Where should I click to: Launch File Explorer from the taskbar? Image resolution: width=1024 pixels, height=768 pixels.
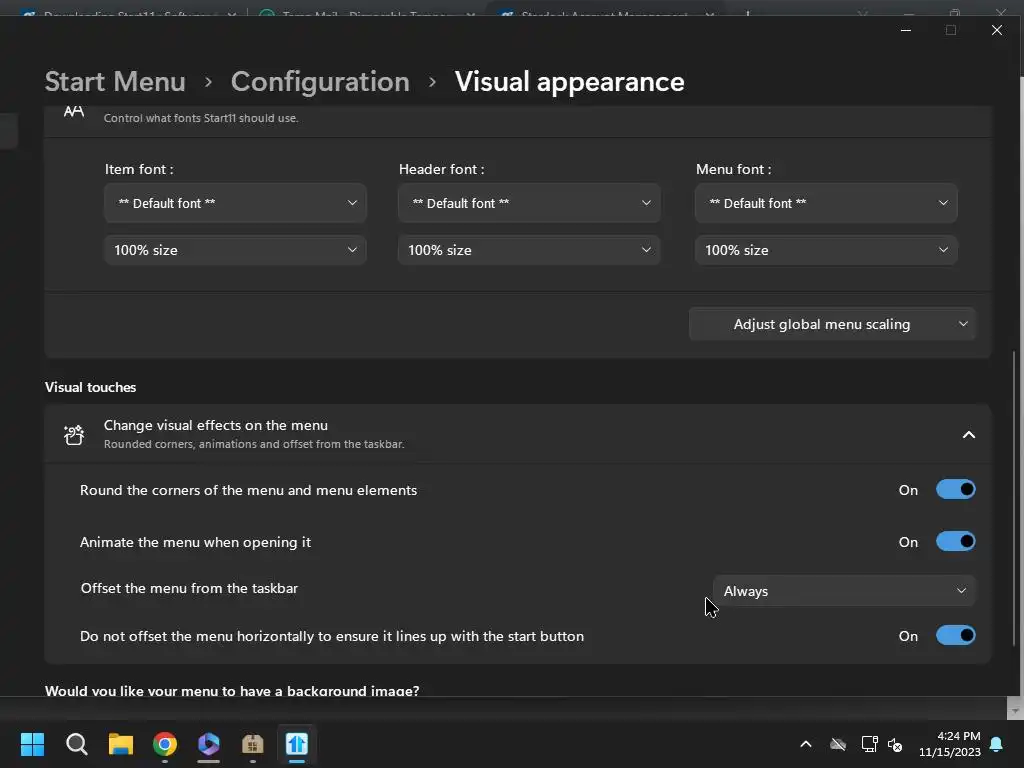[121, 744]
